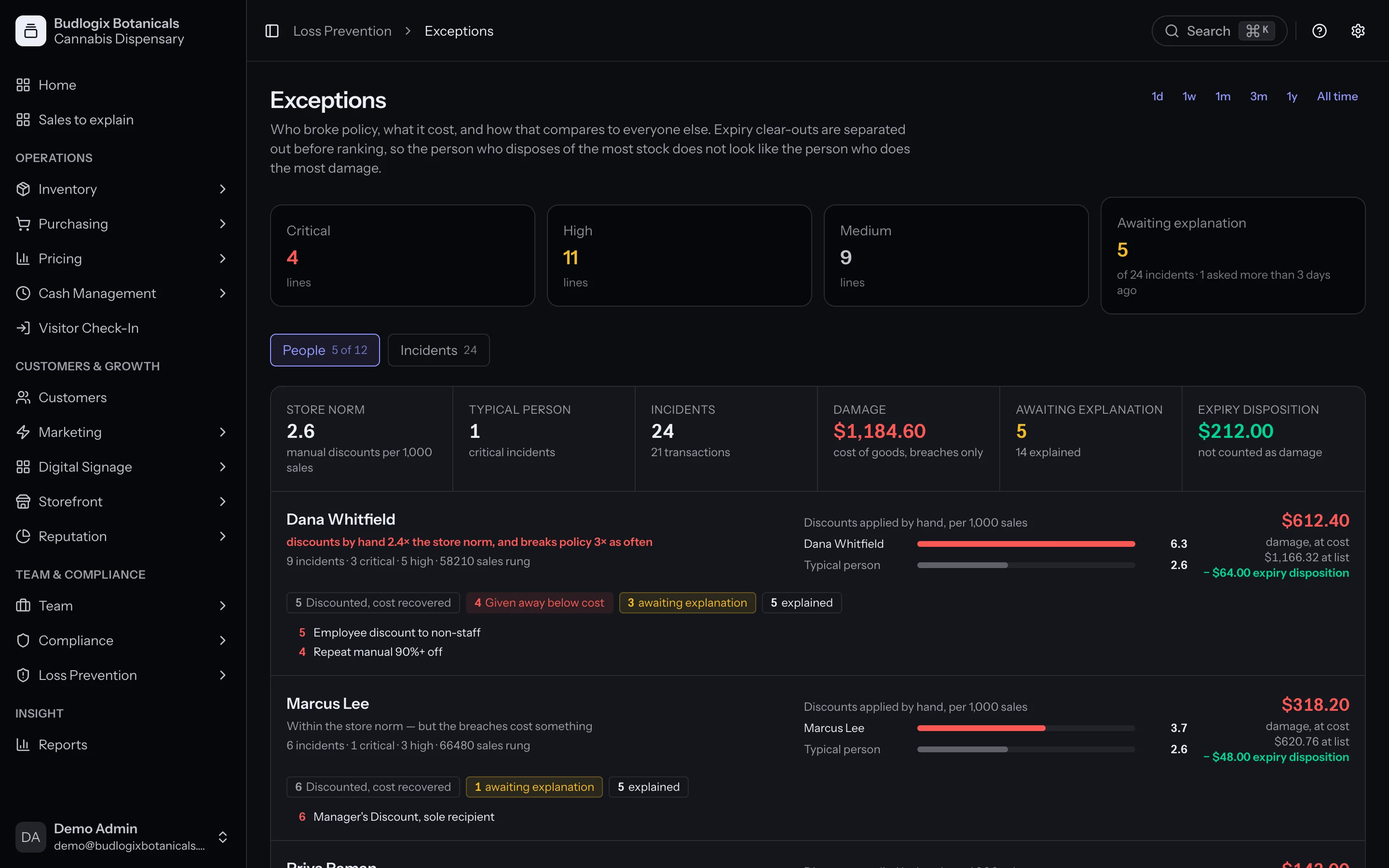Viewport: 1389px width, 868px height.
Task: Click the Inventory box icon
Action: point(23,189)
